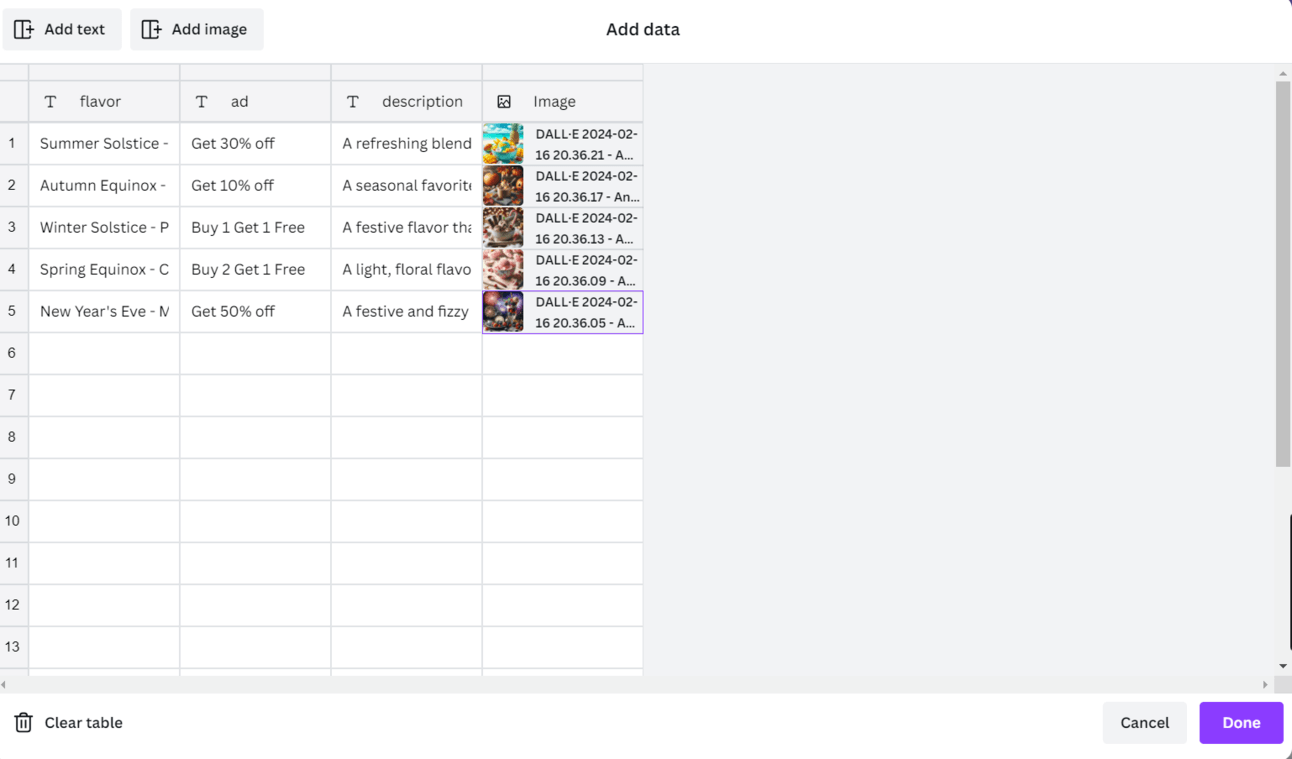Select the empty cell in row 6 flavor column
Viewport: 1292px width, 759px height.
point(104,353)
